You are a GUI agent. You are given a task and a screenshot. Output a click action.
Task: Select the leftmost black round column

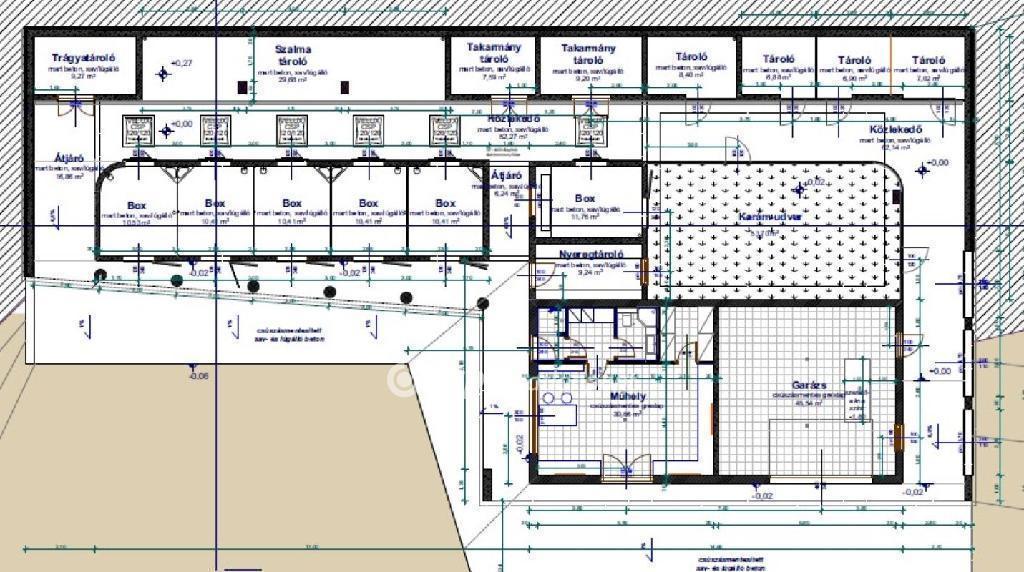coord(100,274)
